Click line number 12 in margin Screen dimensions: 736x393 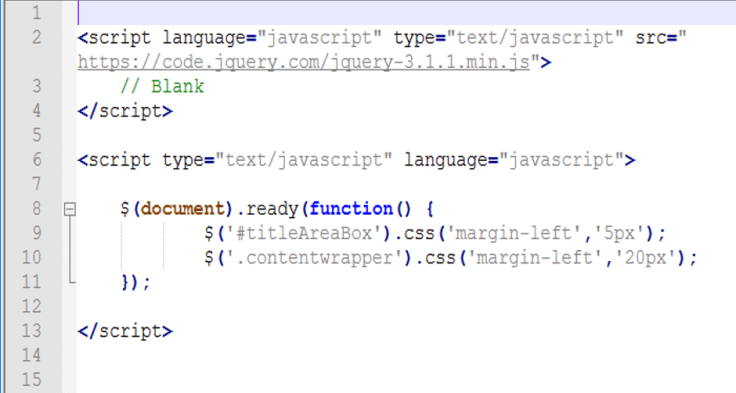tap(31, 306)
